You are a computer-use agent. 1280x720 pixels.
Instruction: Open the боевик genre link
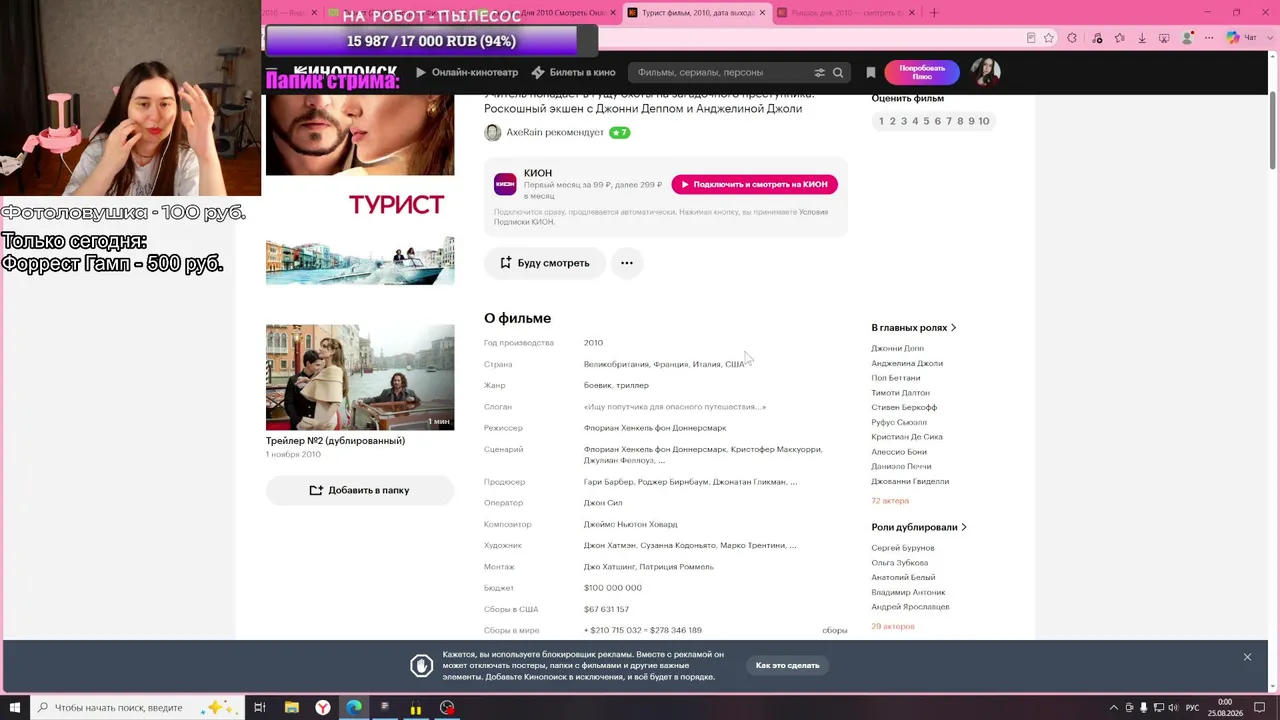click(598, 385)
